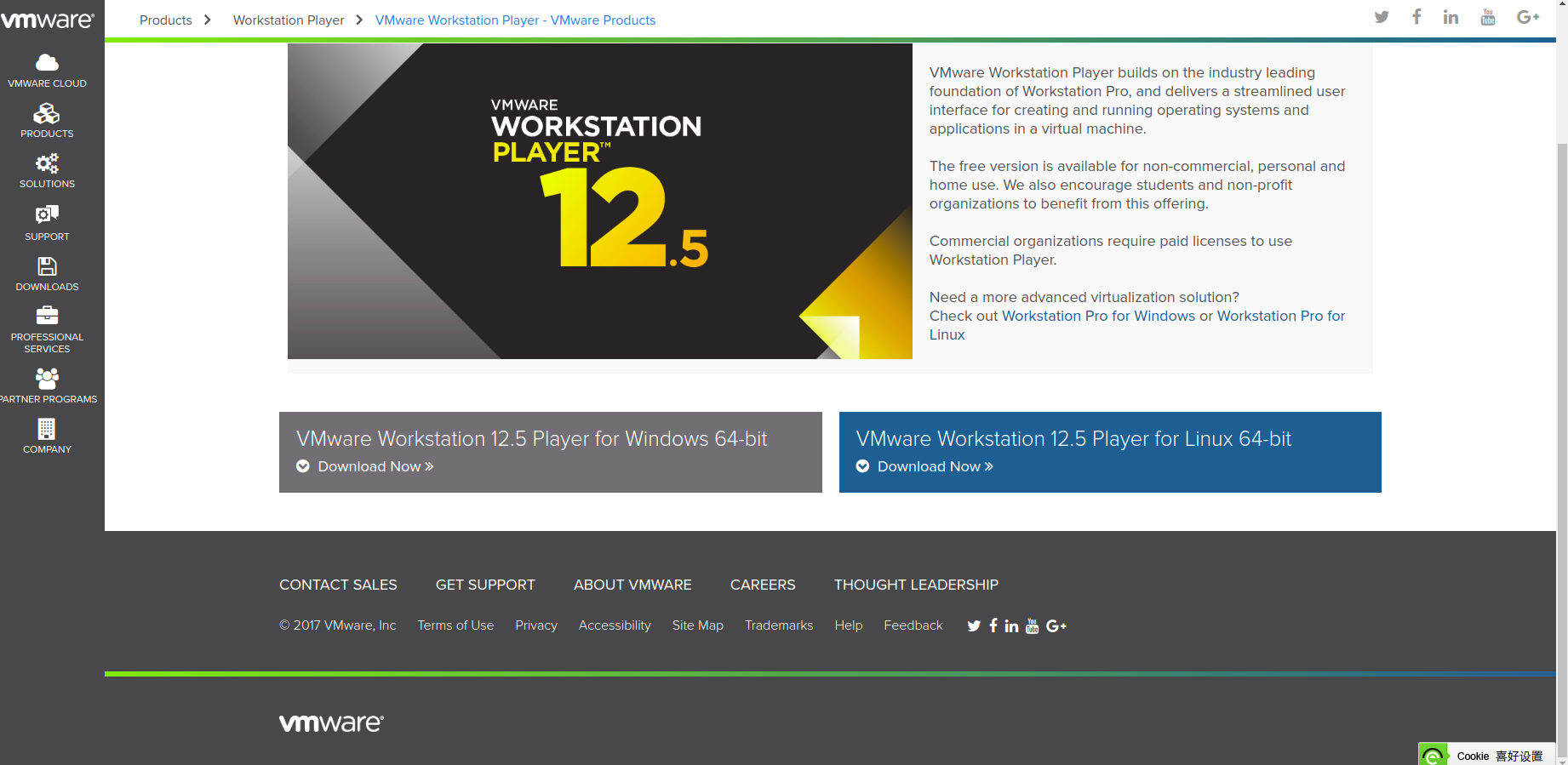The width and height of the screenshot is (1568, 765).
Task: Click the Professional Services briefcase icon
Action: 47,316
